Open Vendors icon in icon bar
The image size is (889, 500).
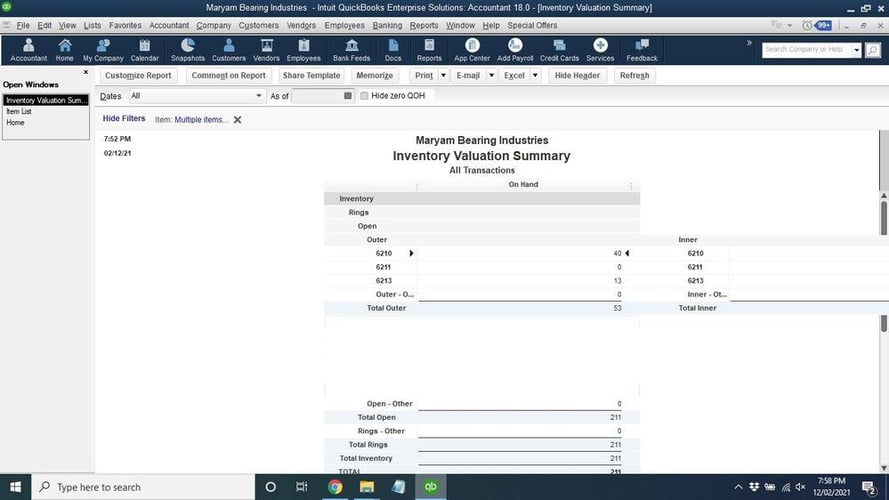266,50
